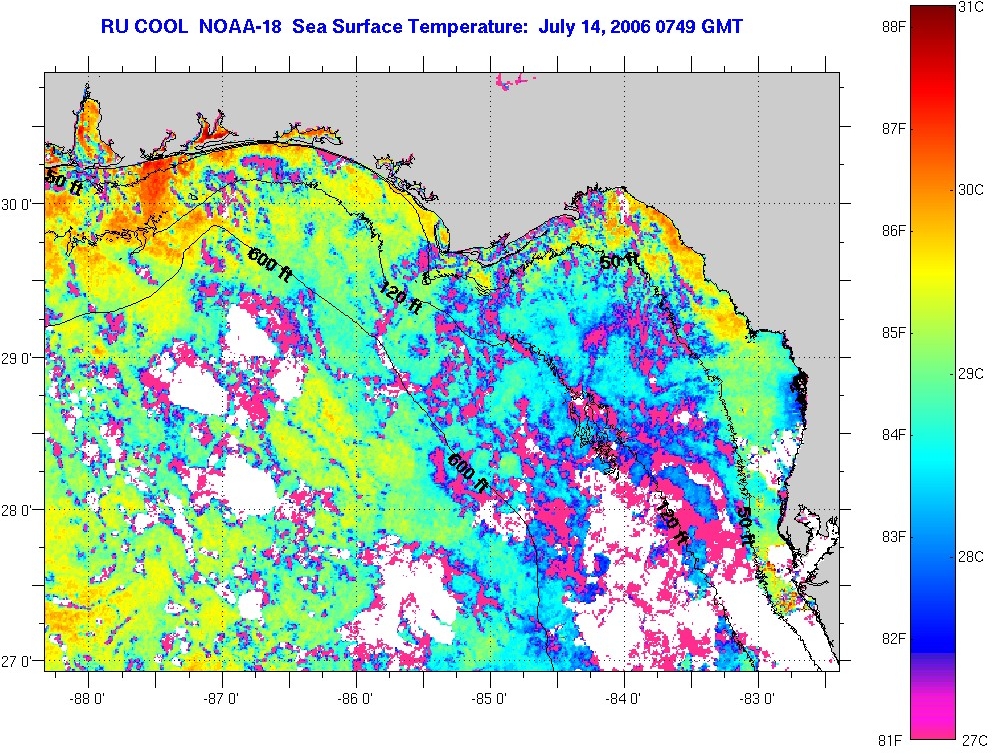The height and width of the screenshot is (754, 992).
Task: Click the 27 0' latitude axis label
Action: click(x=19, y=661)
